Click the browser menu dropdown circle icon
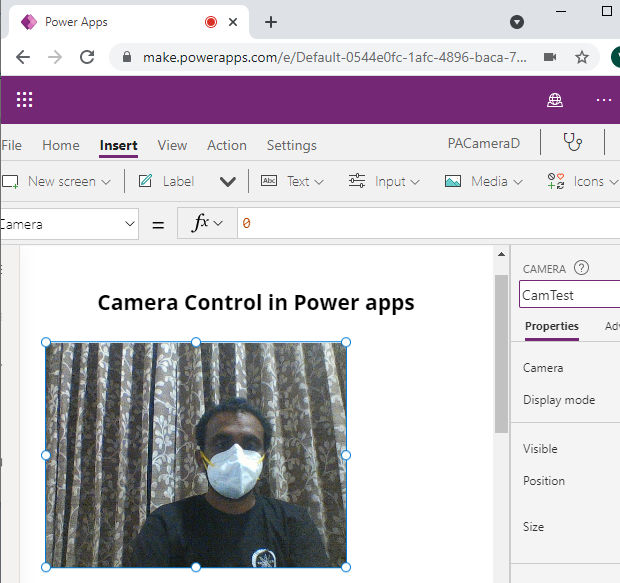 click(x=517, y=22)
